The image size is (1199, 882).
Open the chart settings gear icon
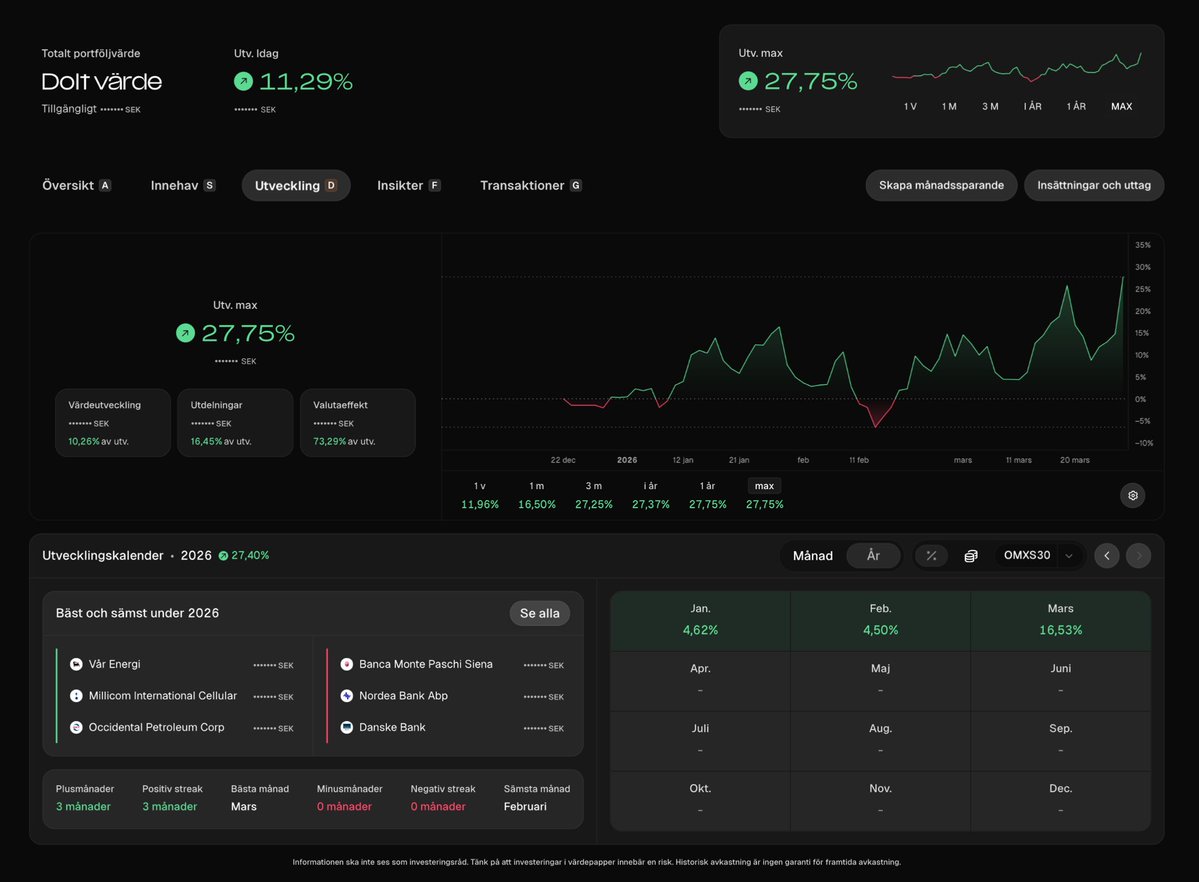[x=1132, y=496]
